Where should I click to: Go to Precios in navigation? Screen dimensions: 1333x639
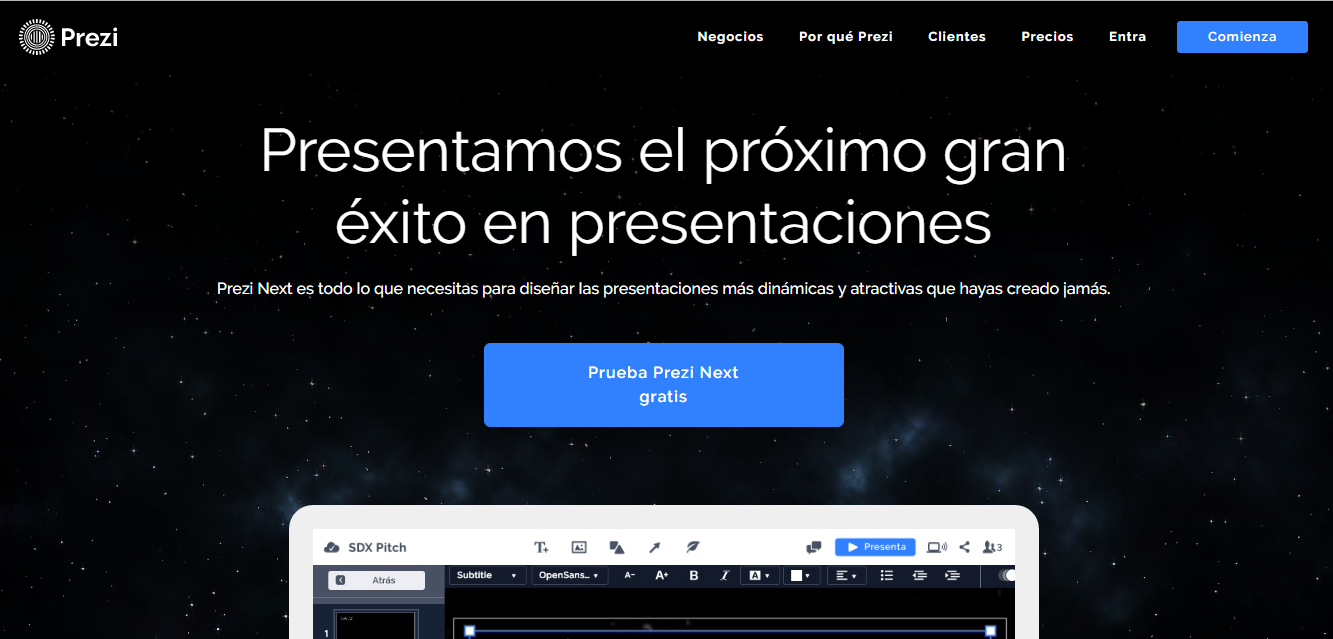coord(1047,37)
